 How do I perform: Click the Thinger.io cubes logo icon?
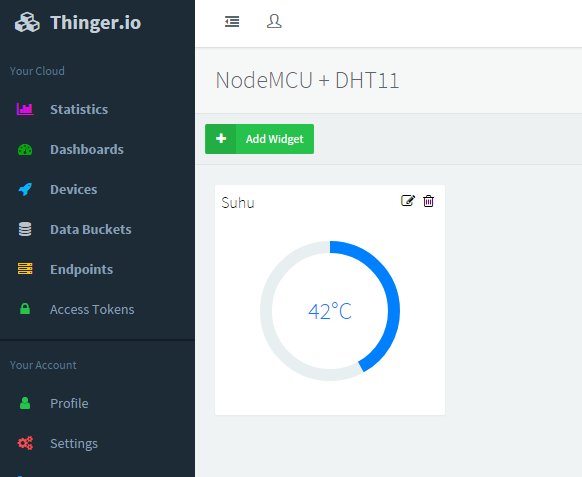point(27,22)
